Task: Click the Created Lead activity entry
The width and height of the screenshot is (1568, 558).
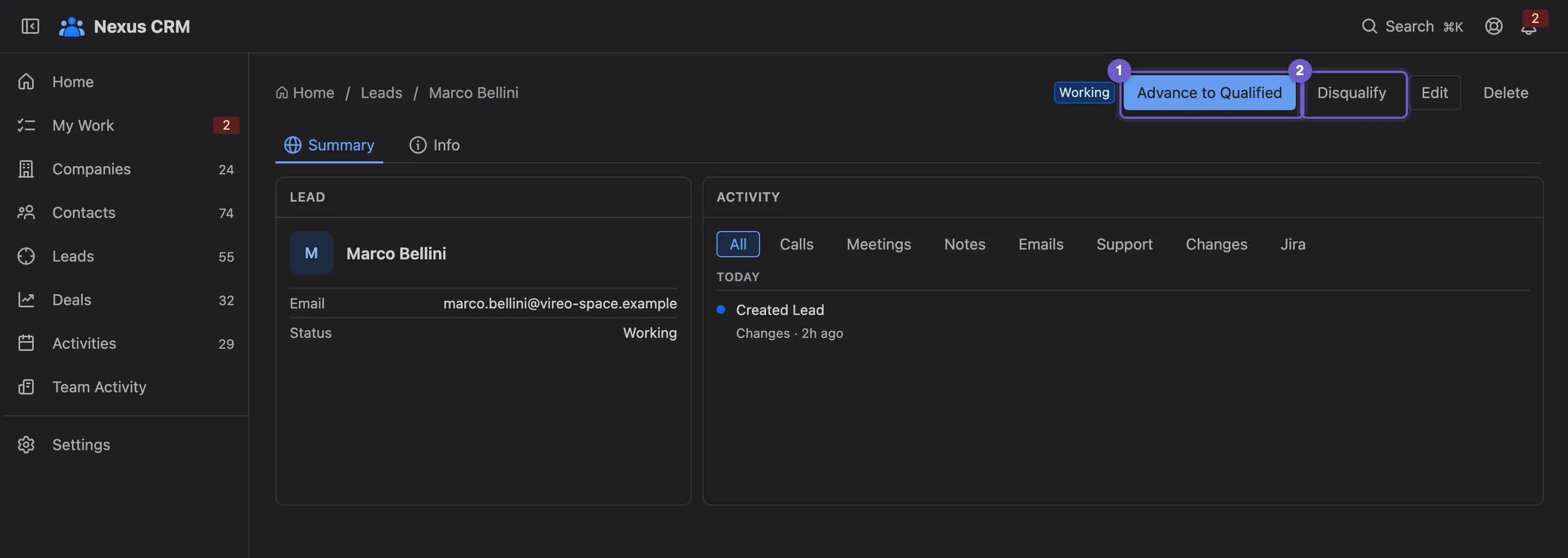Action: [x=779, y=310]
